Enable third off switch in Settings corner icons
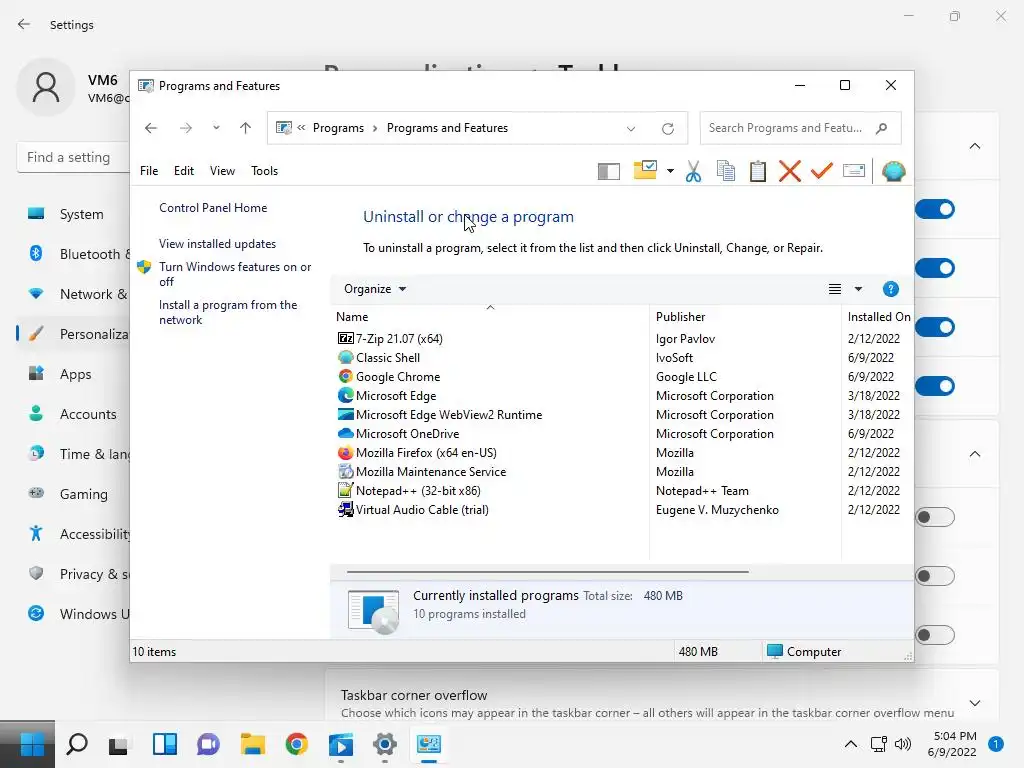The image size is (1024, 768). [935, 635]
